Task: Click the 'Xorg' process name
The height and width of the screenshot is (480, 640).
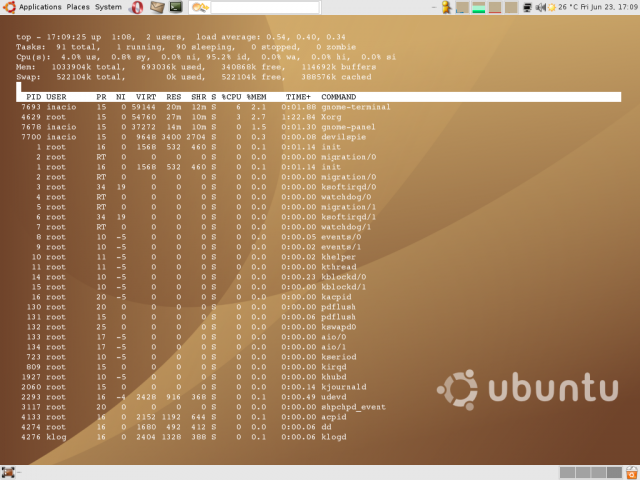Action: tap(331, 117)
